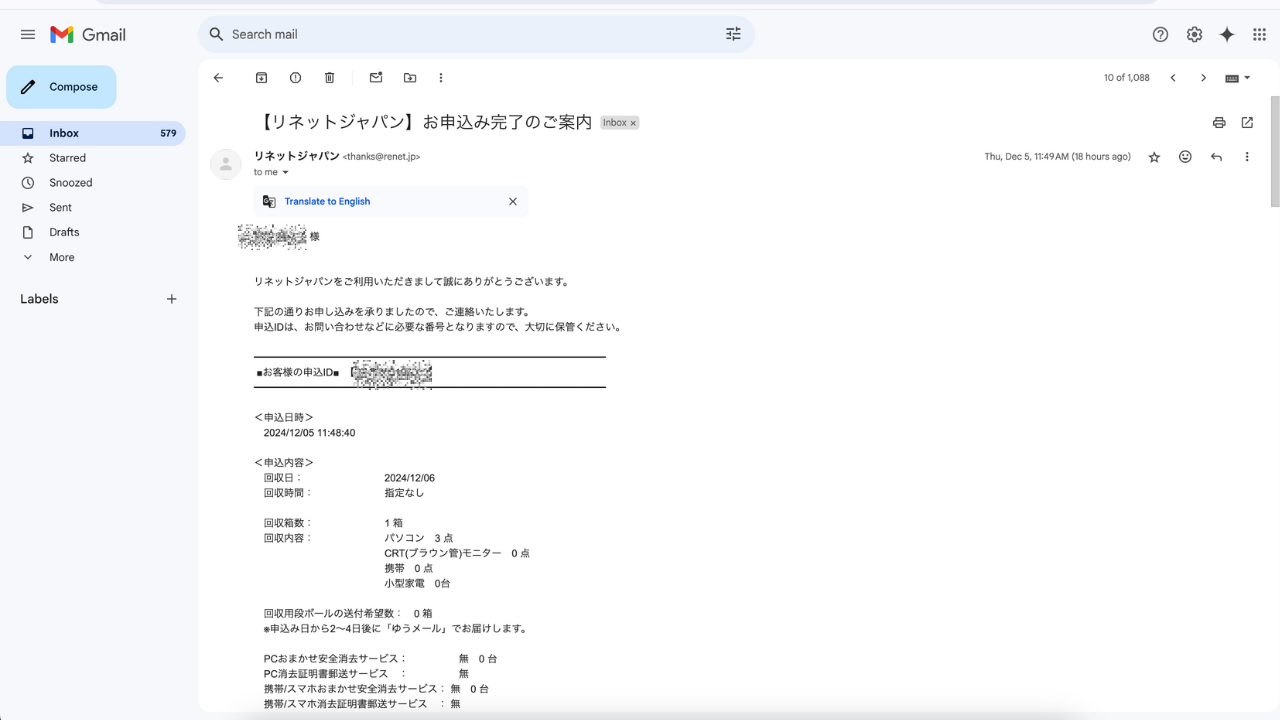Click the 10 of 1,088 counter
The width and height of the screenshot is (1280, 720).
click(x=1127, y=78)
